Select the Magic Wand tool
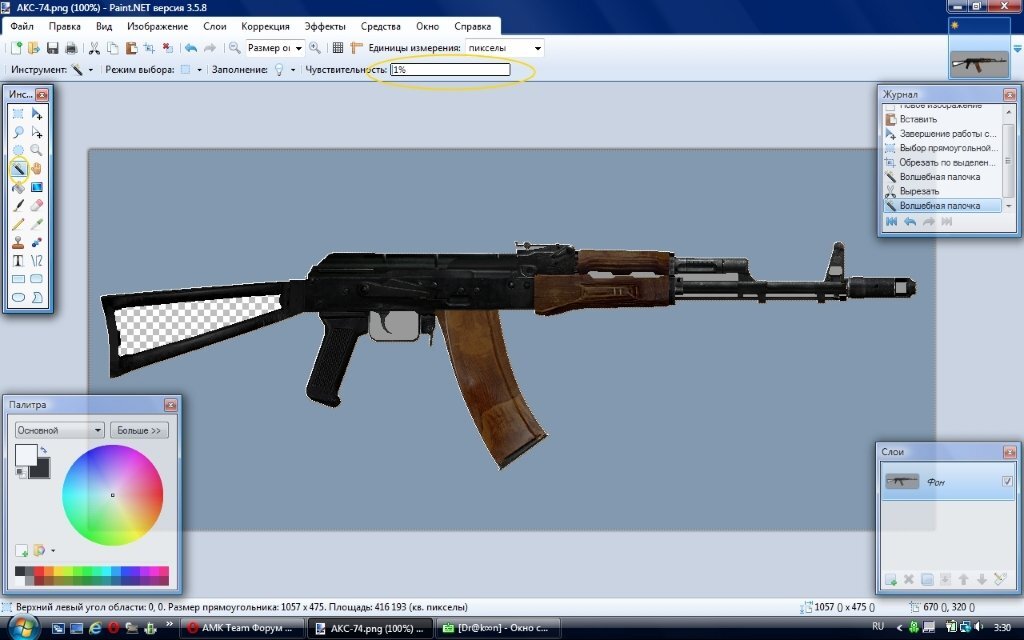Screen dimensions: 1024x640 18,168
